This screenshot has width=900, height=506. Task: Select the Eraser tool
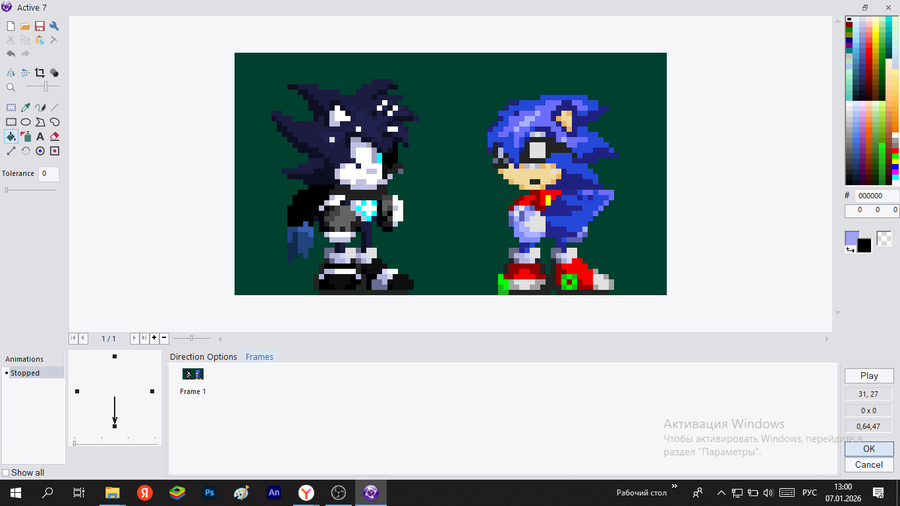click(55, 137)
